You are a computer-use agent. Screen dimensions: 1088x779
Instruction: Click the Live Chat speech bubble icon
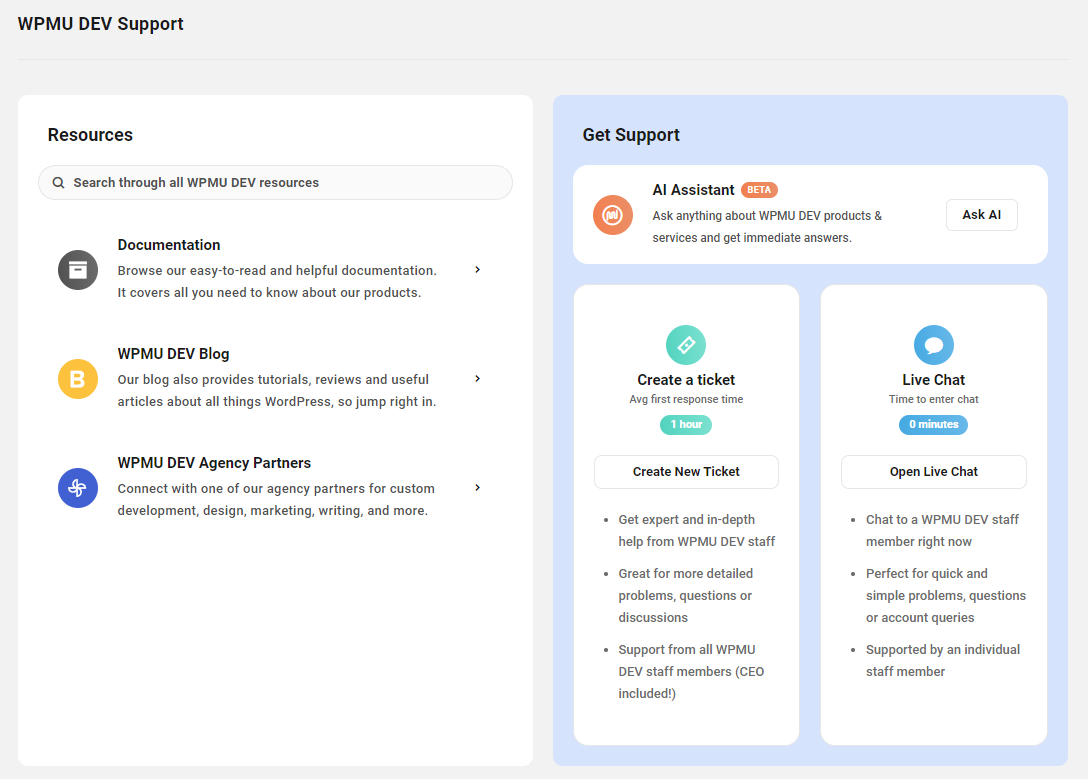coord(933,344)
